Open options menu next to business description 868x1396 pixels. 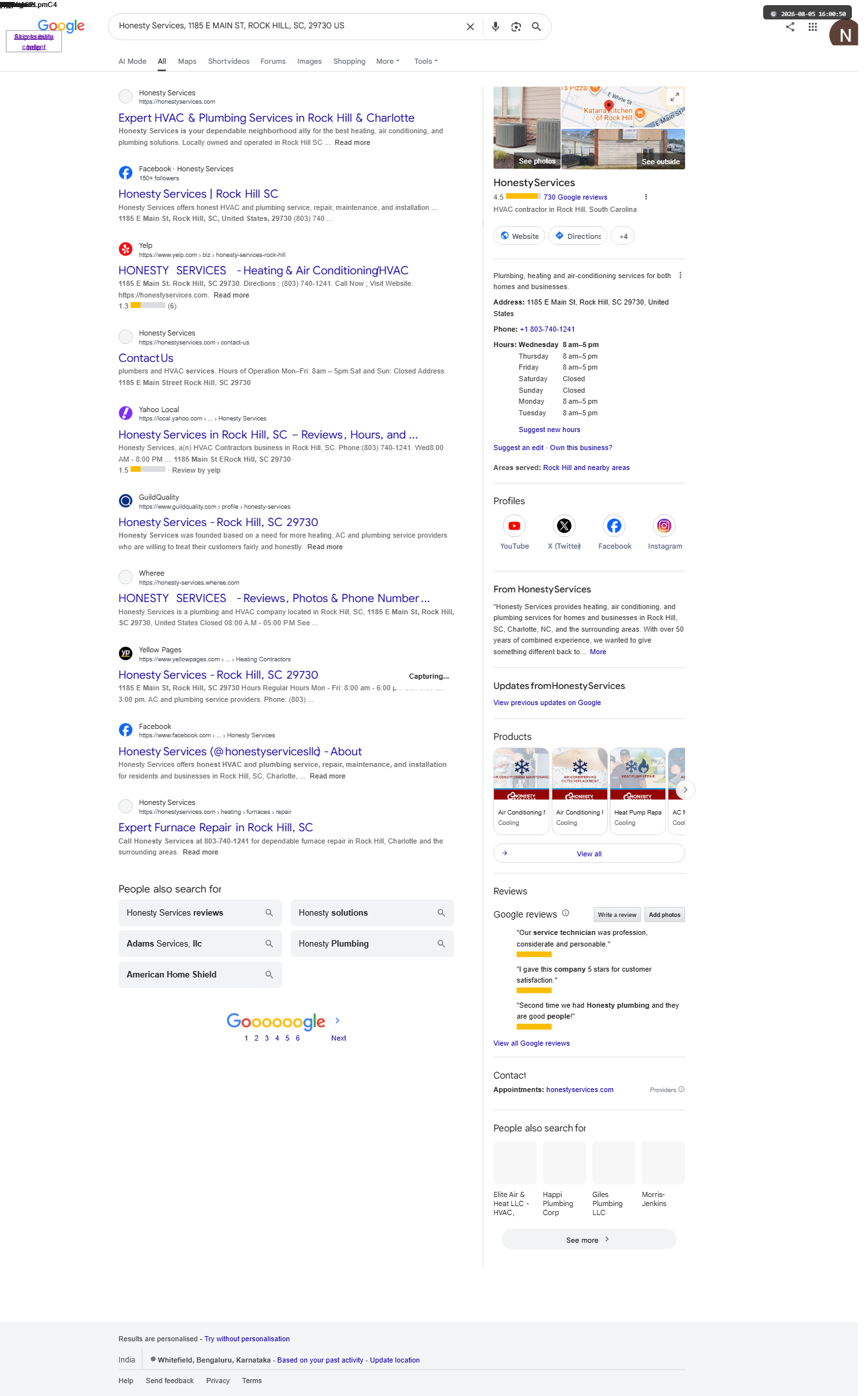click(680, 276)
